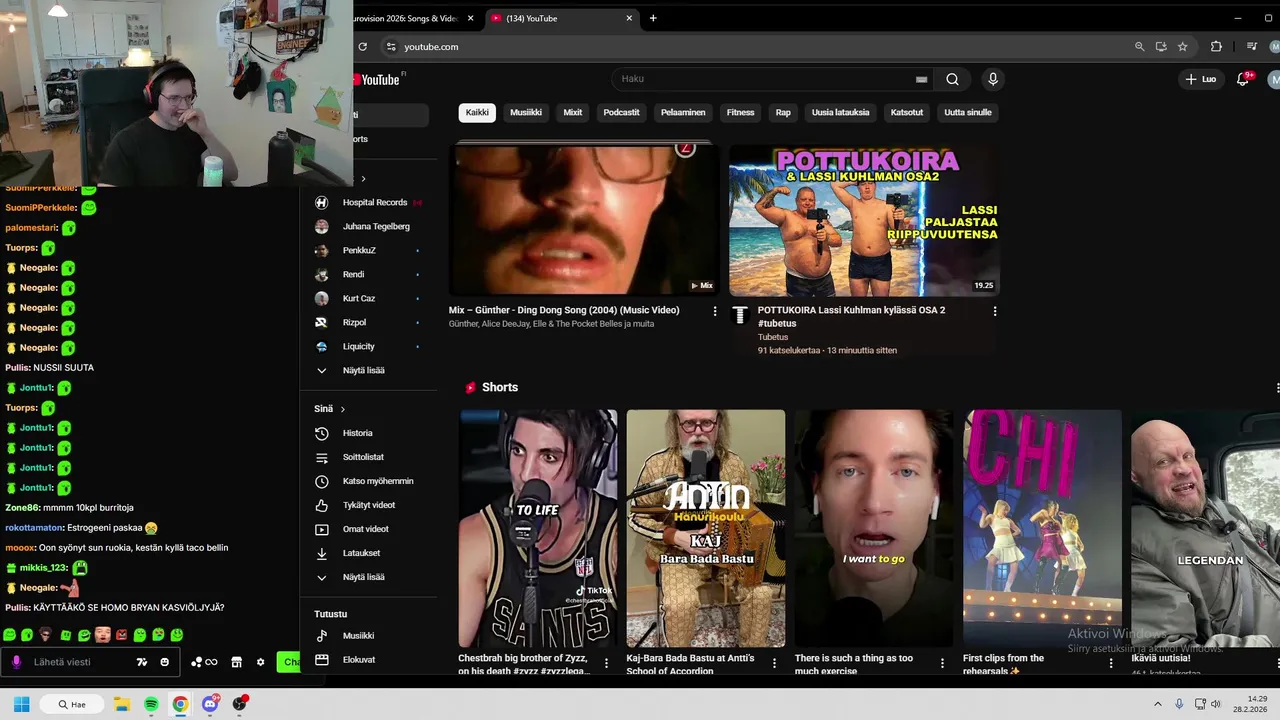Open the YouTube notifications bell
Screen dimensions: 1280x720
click(x=1242, y=79)
